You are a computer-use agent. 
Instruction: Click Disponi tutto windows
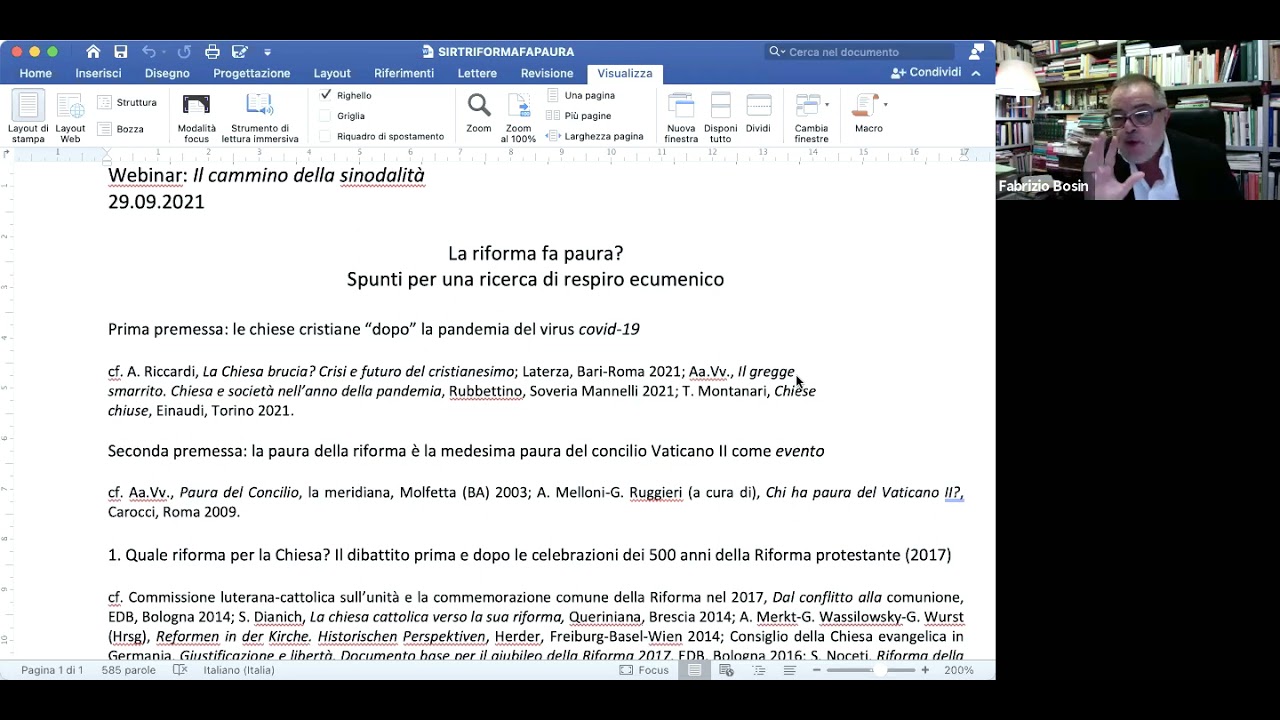click(720, 117)
